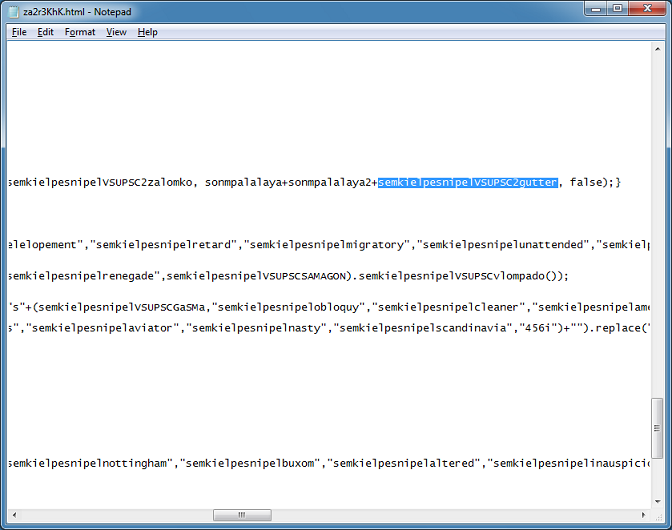
Task: Open the Edit menu
Action: 46,32
